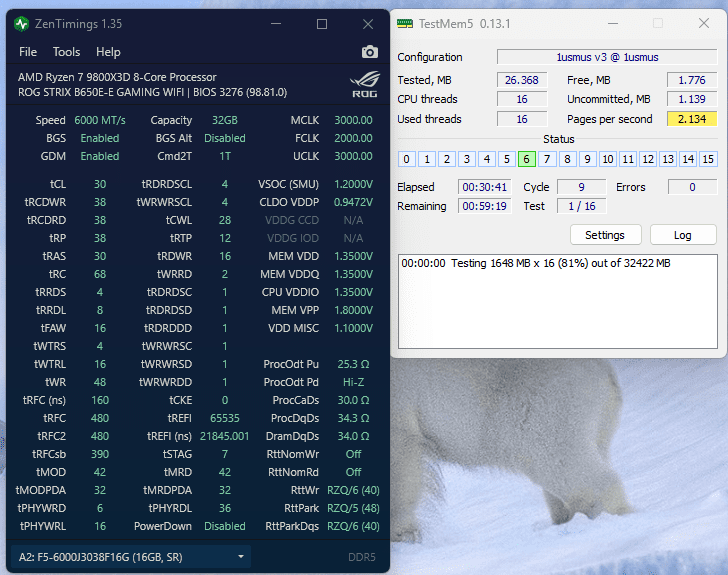
Task: Select status thread box 2
Action: pyautogui.click(x=447, y=159)
